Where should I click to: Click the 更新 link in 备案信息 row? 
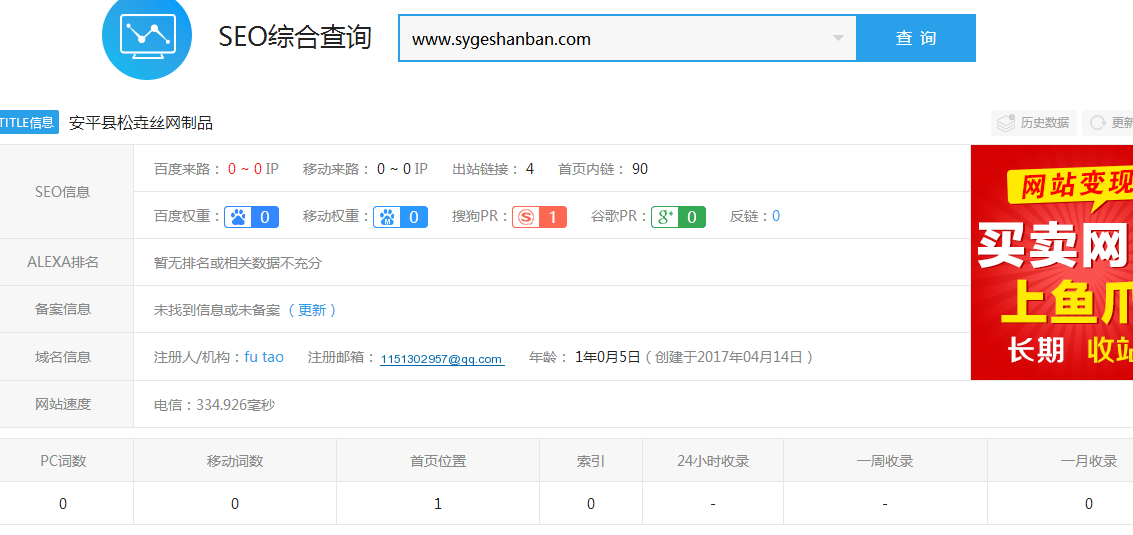coord(312,310)
